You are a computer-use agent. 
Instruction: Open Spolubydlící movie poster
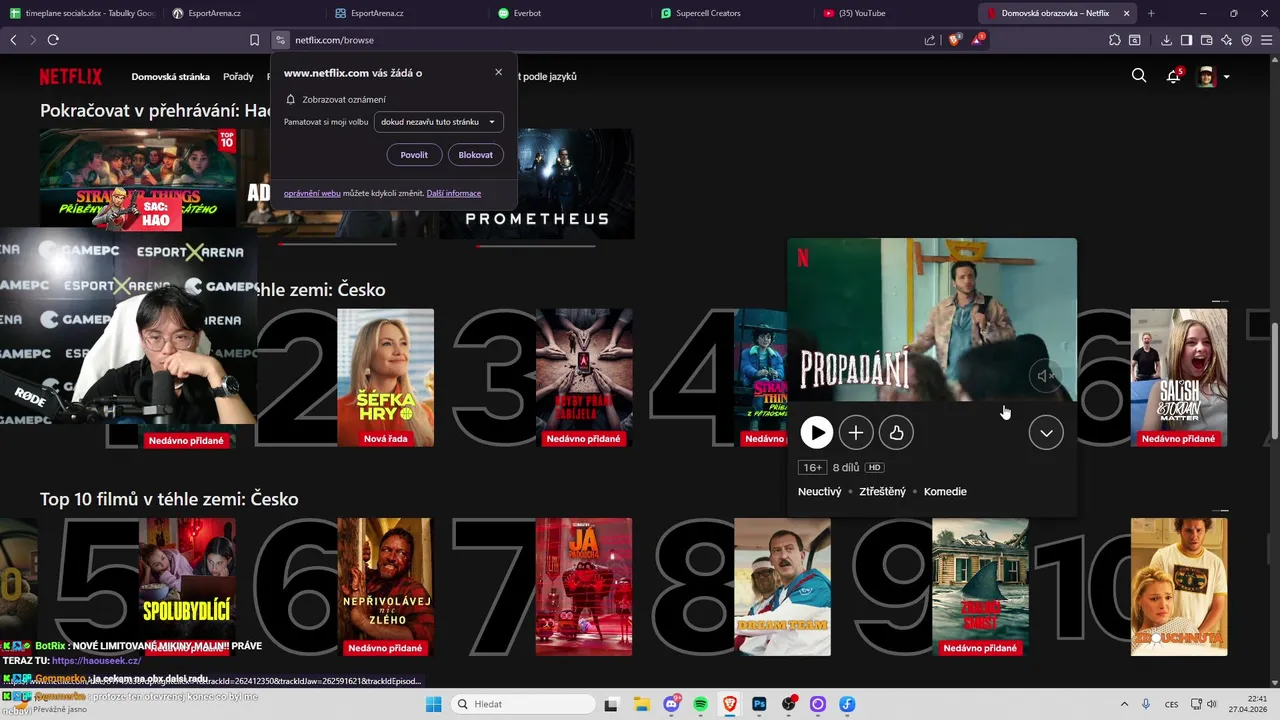(187, 587)
